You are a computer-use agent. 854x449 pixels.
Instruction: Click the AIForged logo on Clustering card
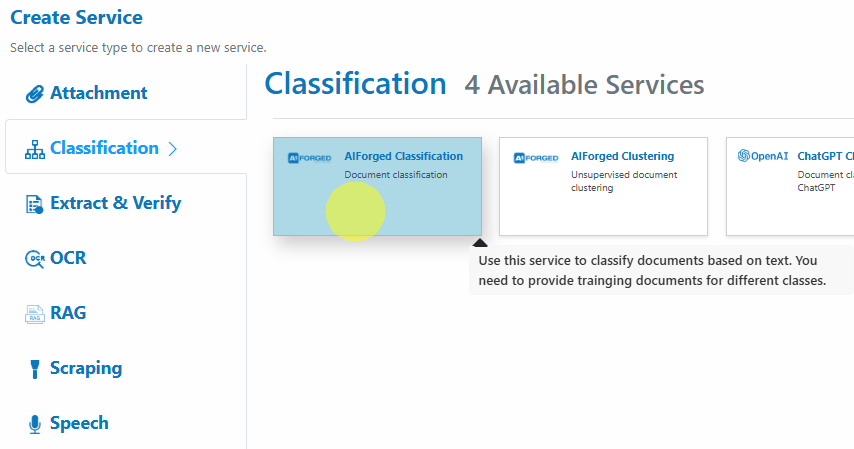[536, 158]
